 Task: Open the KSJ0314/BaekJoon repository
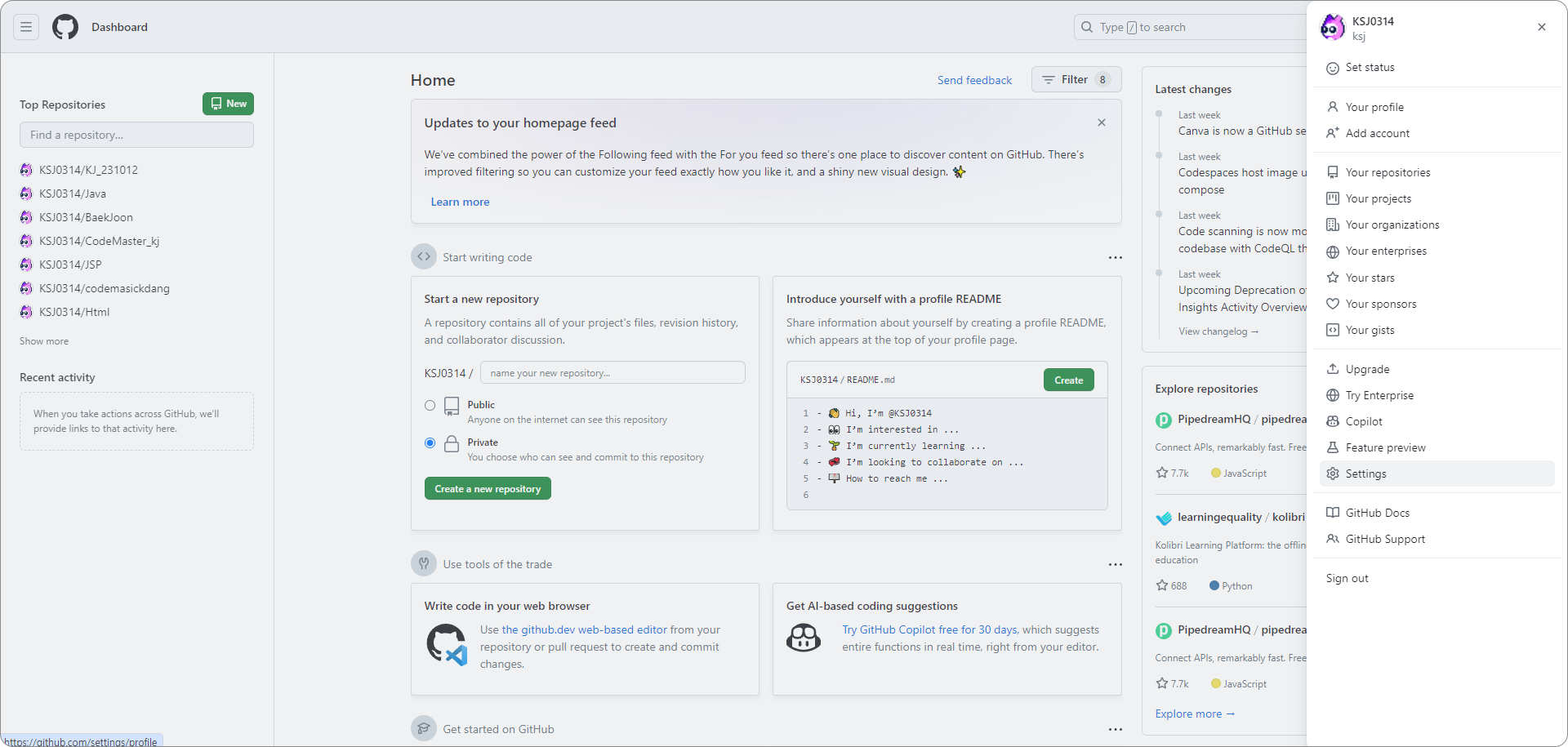86,217
